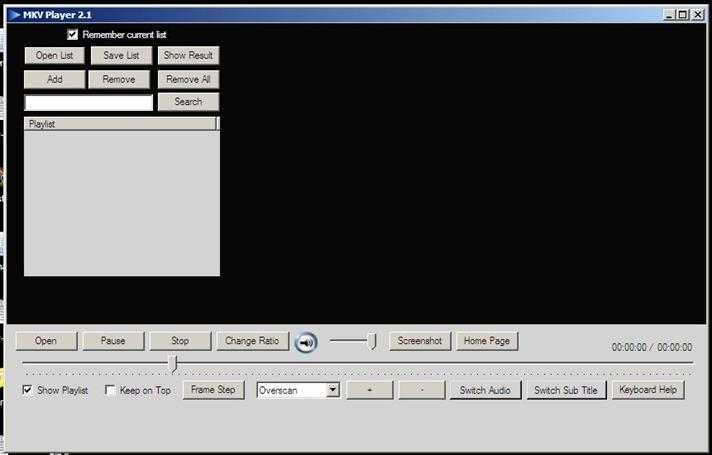Click Switch Sub Title
Viewport: 712px width, 455px height.
[x=566, y=390]
